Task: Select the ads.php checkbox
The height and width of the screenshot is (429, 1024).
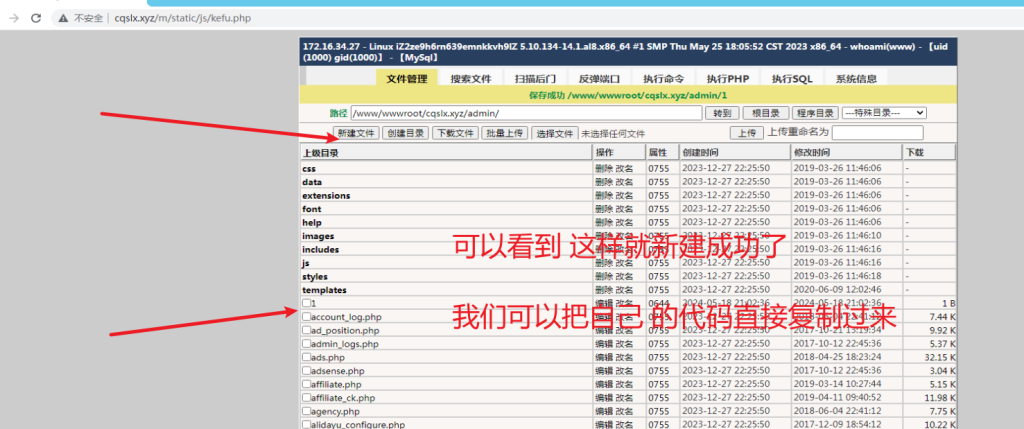Action: (307, 357)
